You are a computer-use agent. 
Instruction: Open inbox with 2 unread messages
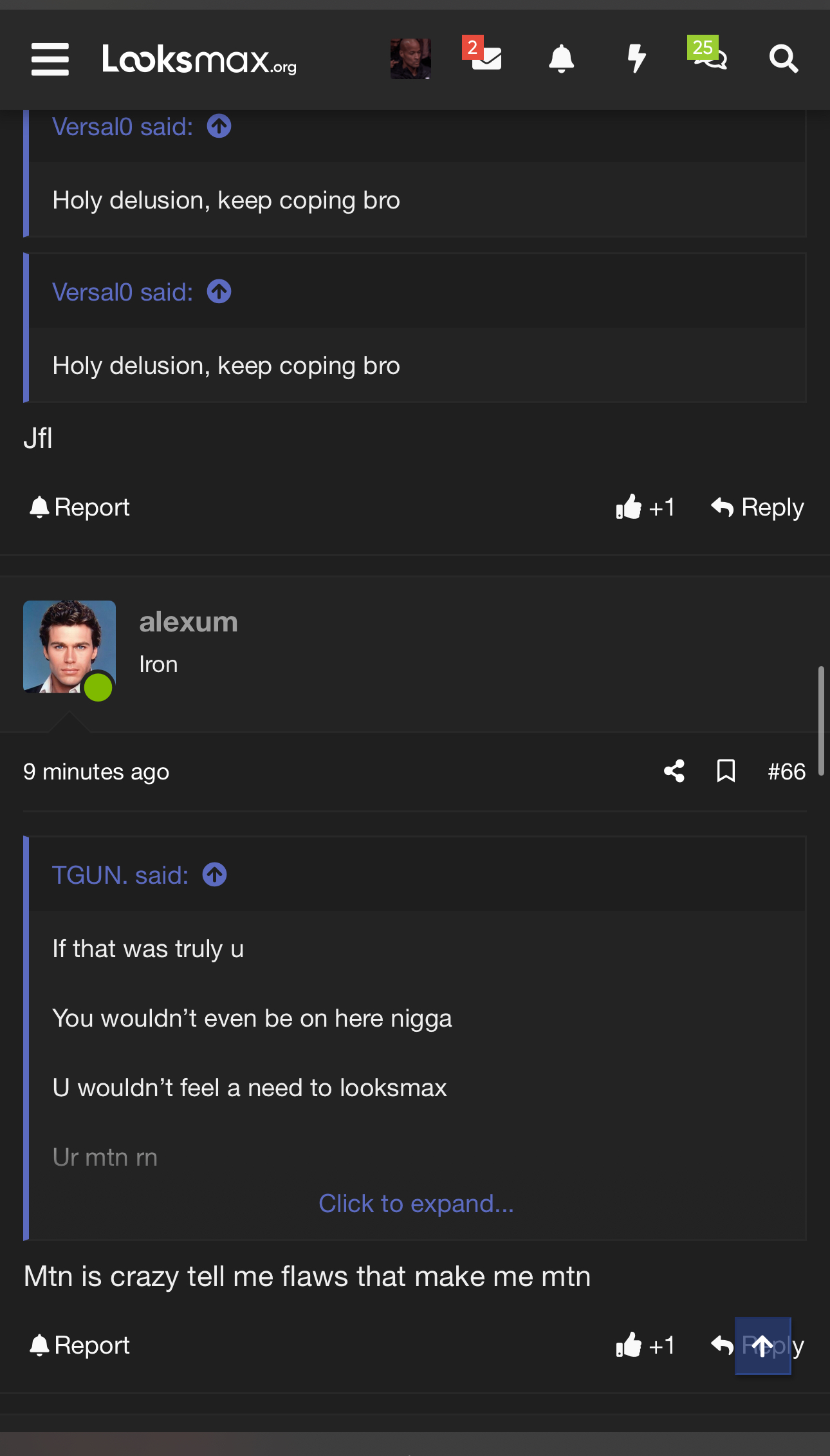point(483,56)
